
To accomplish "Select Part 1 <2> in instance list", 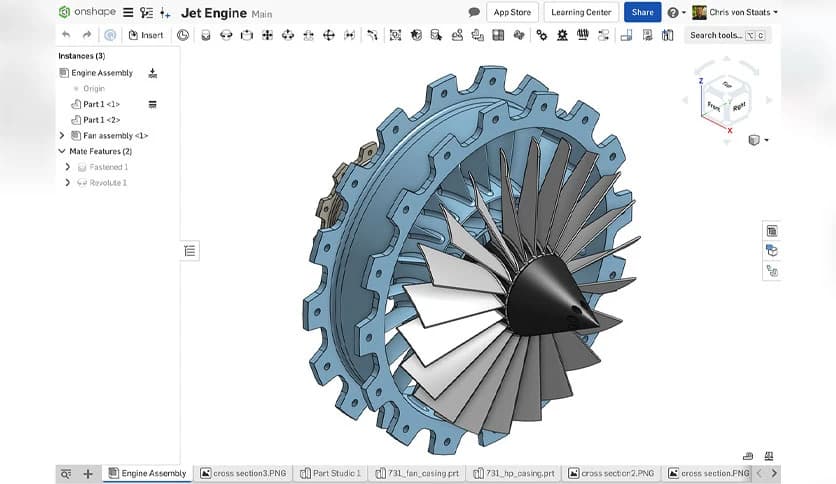I will tap(101, 120).
